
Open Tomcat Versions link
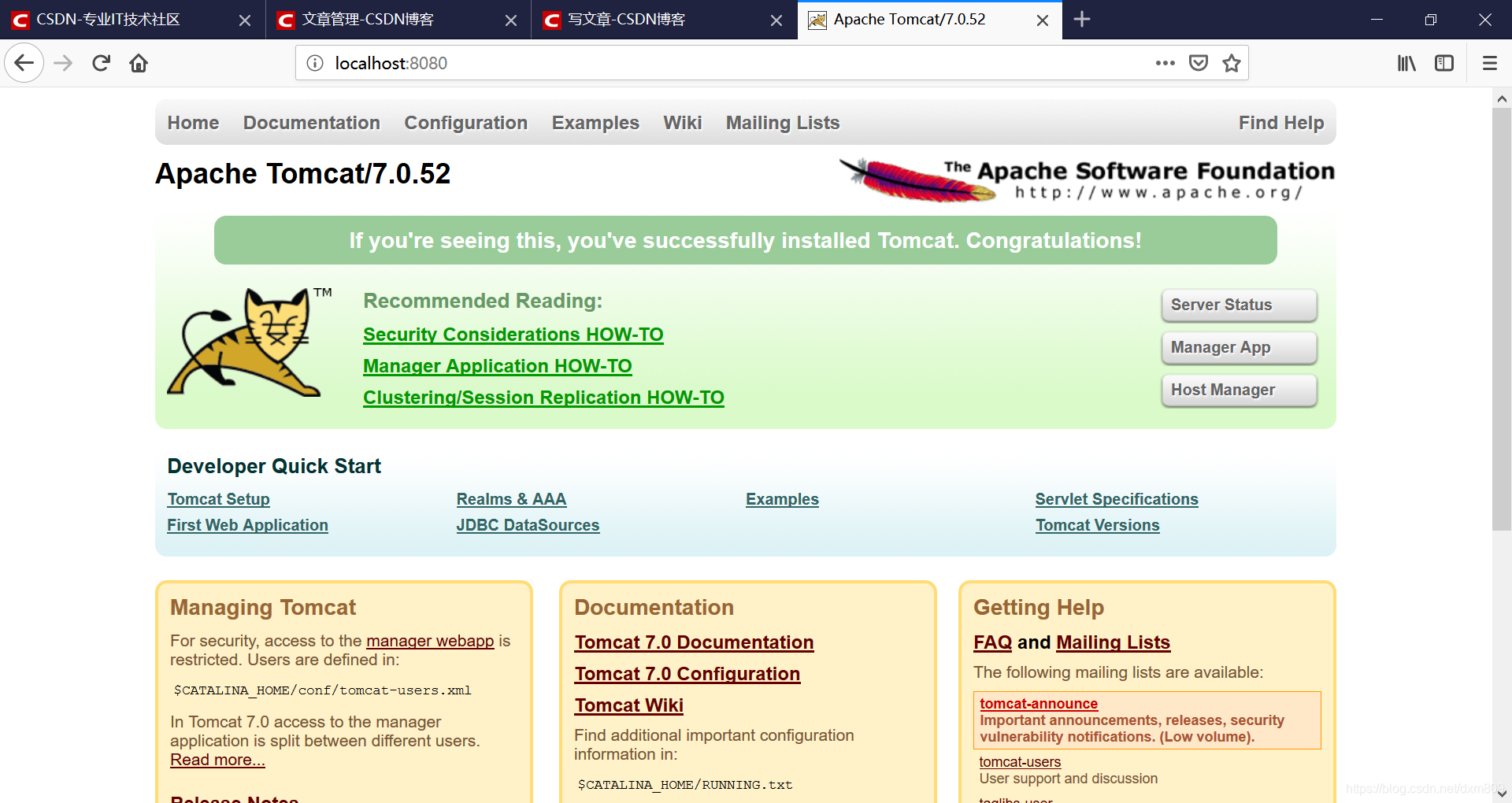tap(1098, 525)
